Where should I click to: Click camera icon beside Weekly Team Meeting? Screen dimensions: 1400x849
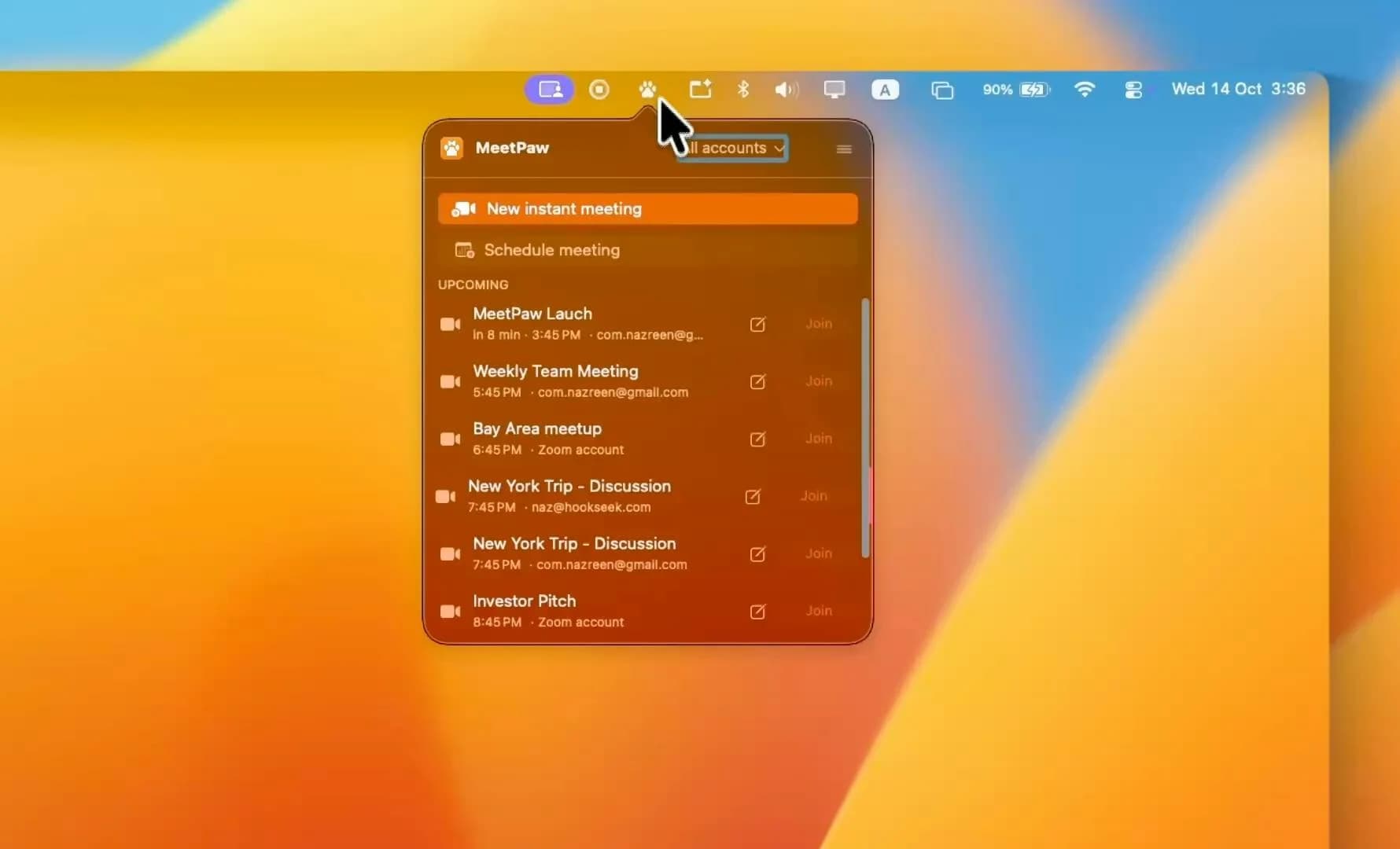point(450,381)
